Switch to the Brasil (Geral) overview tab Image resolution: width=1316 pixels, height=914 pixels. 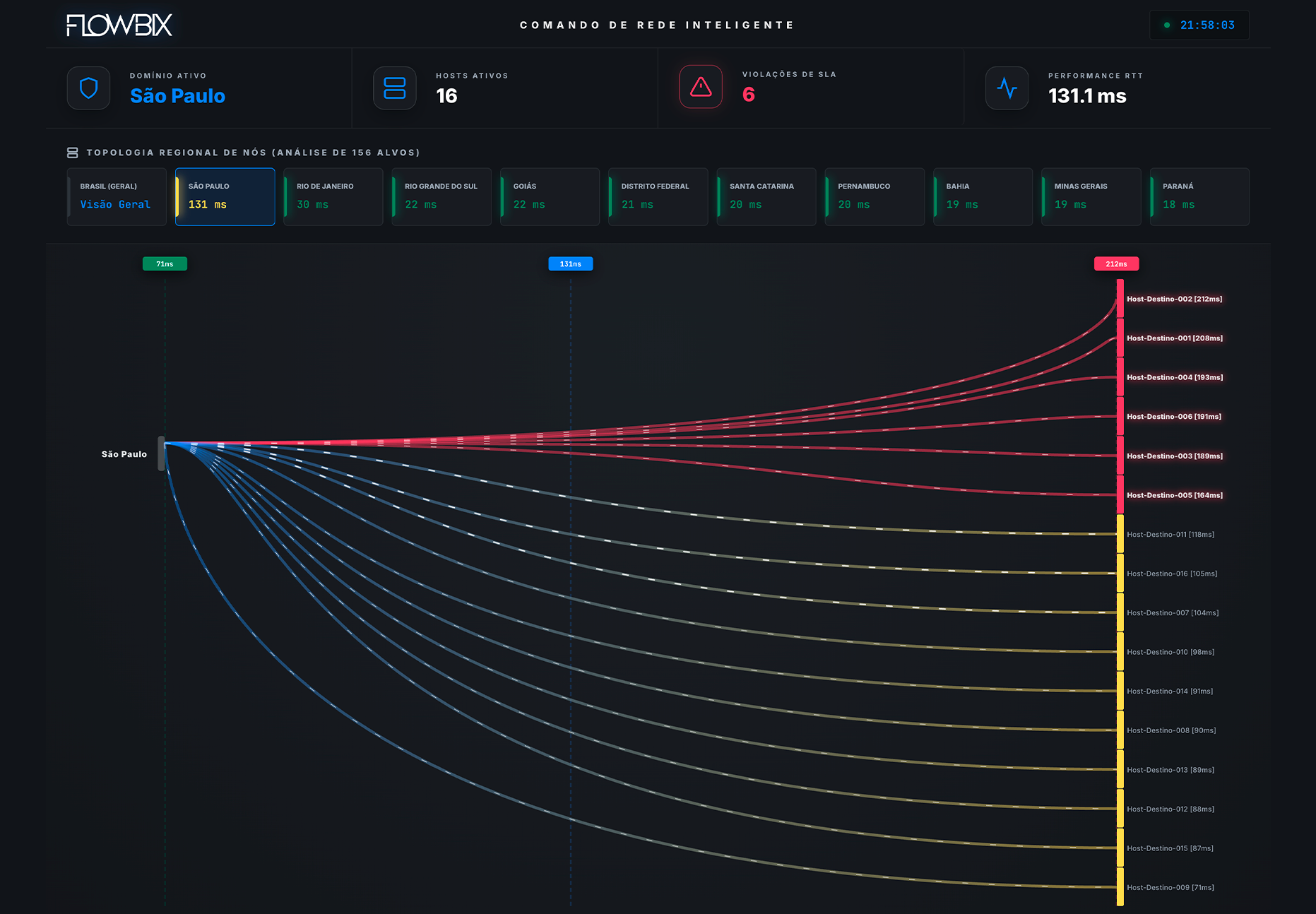pyautogui.click(x=116, y=196)
